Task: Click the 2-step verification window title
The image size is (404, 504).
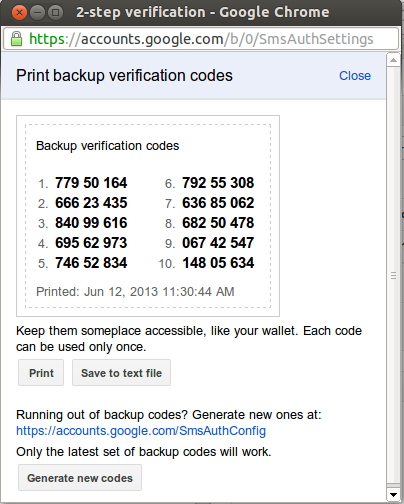Action: (203, 13)
